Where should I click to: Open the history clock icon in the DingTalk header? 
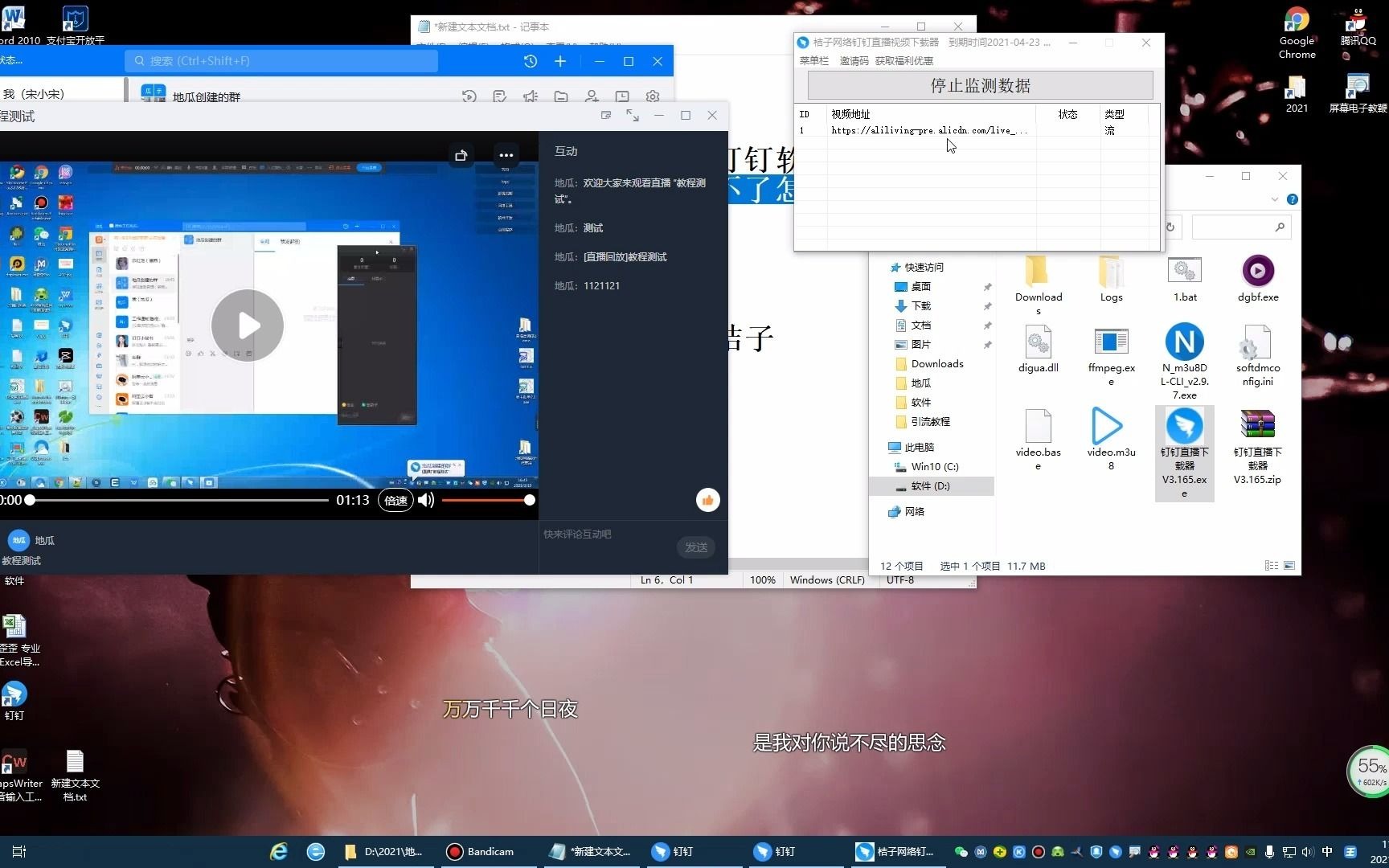tap(530, 61)
